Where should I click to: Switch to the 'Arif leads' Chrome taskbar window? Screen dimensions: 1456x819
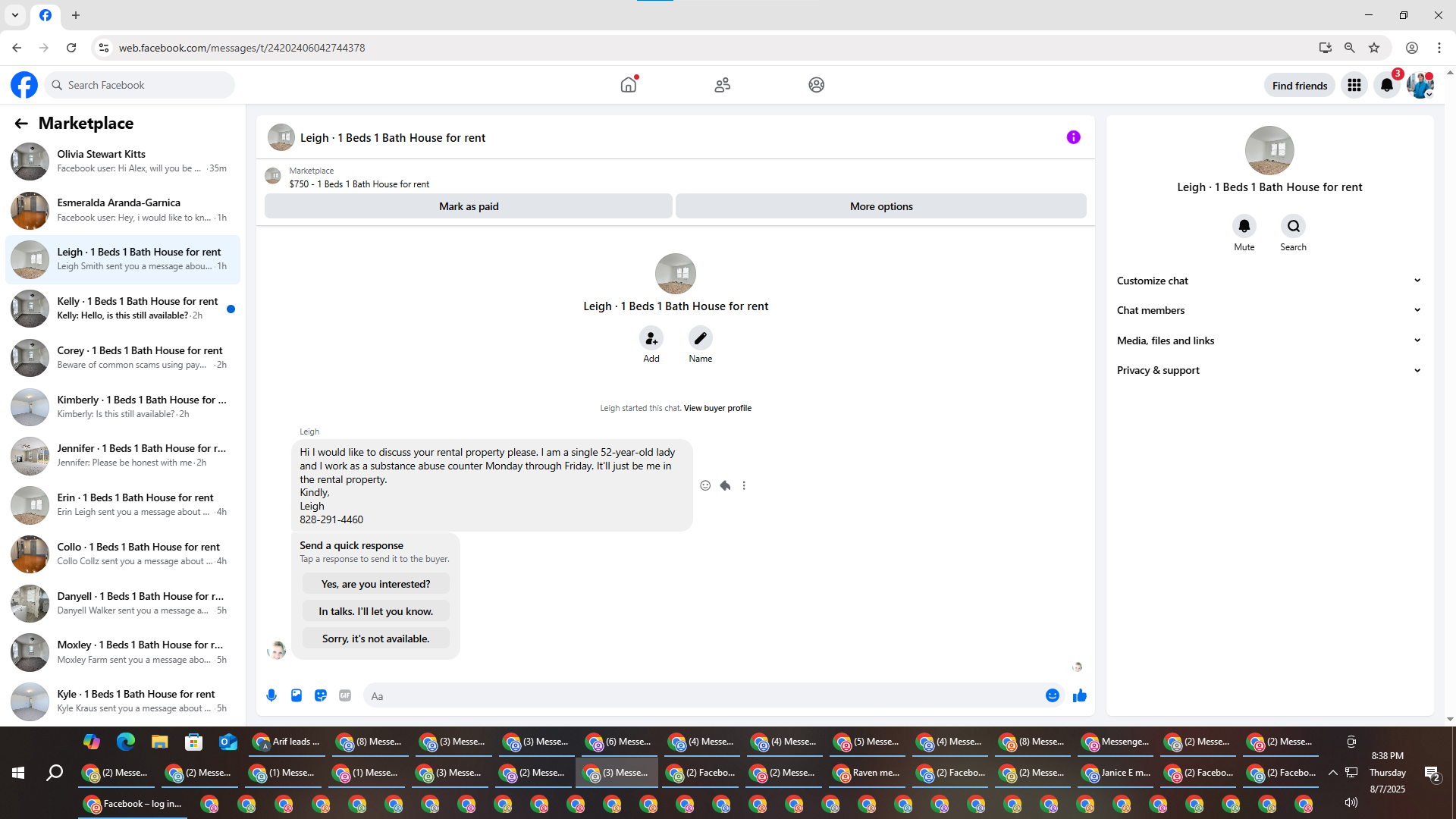pyautogui.click(x=287, y=742)
